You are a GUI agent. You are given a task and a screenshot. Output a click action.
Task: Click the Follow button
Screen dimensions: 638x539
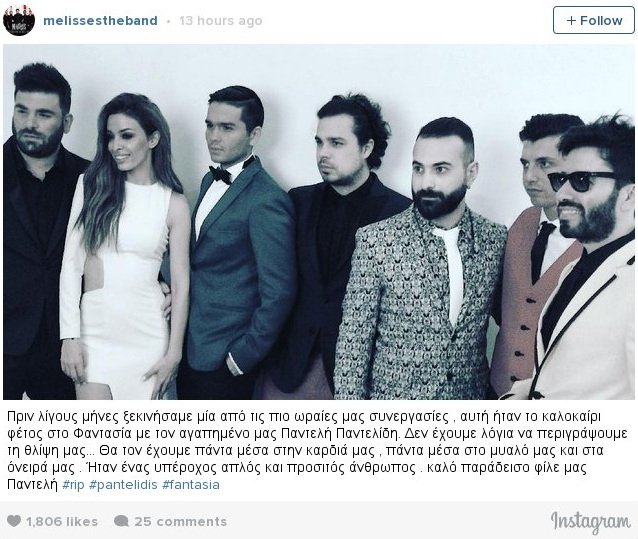(594, 20)
